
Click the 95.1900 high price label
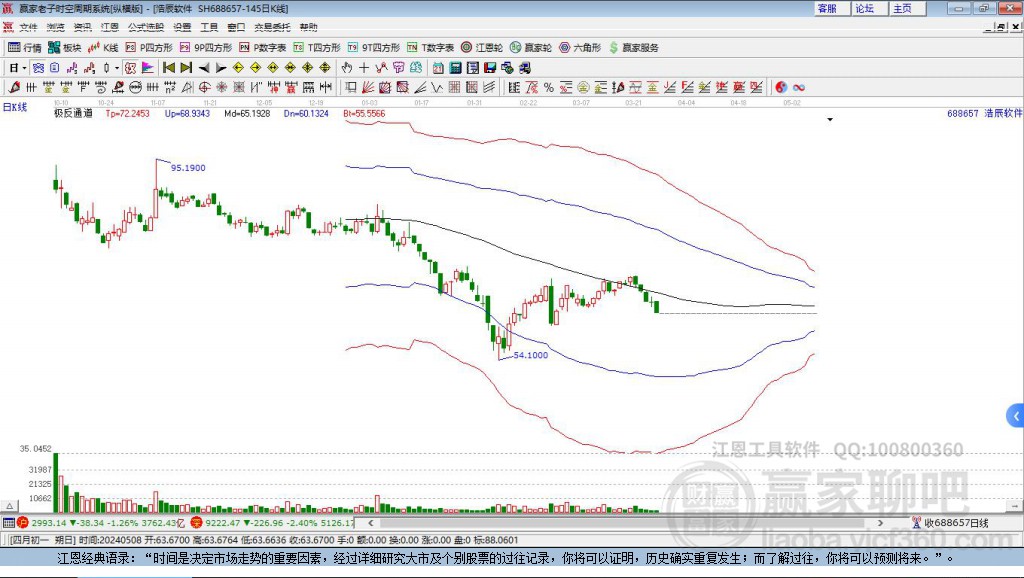click(x=188, y=168)
